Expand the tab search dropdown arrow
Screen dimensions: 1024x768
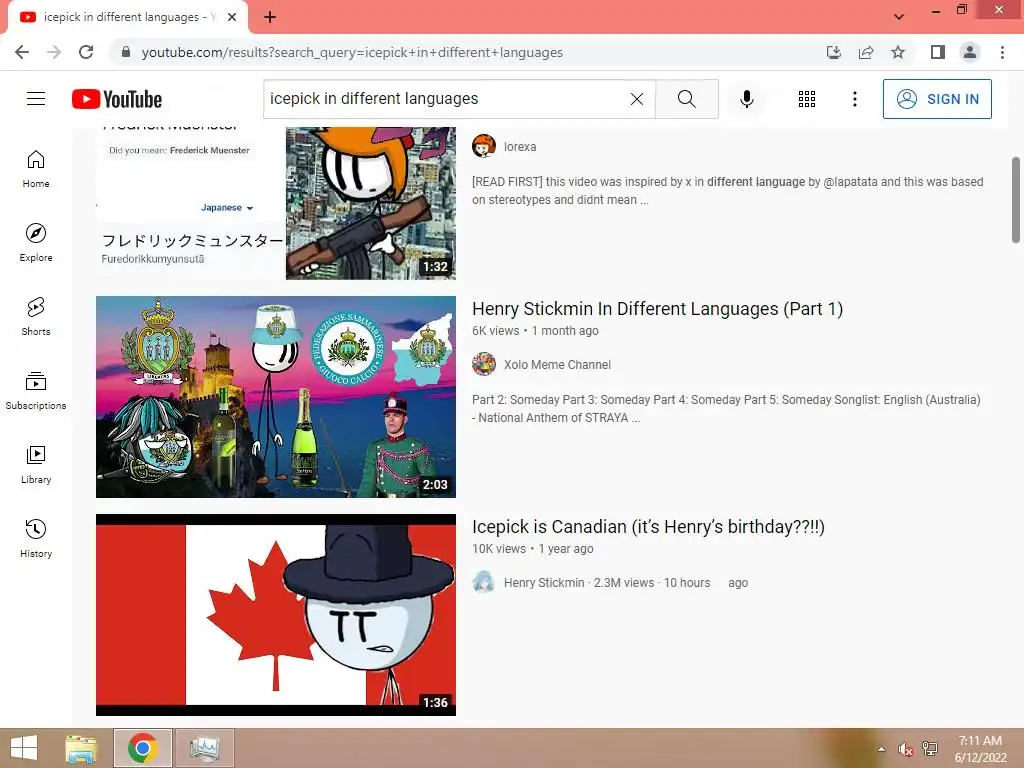[x=899, y=16]
